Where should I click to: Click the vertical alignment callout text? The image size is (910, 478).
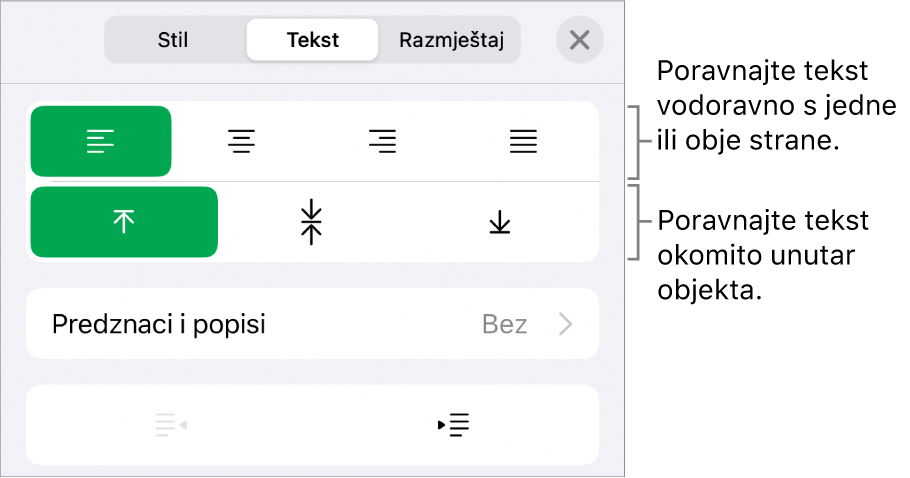762,255
